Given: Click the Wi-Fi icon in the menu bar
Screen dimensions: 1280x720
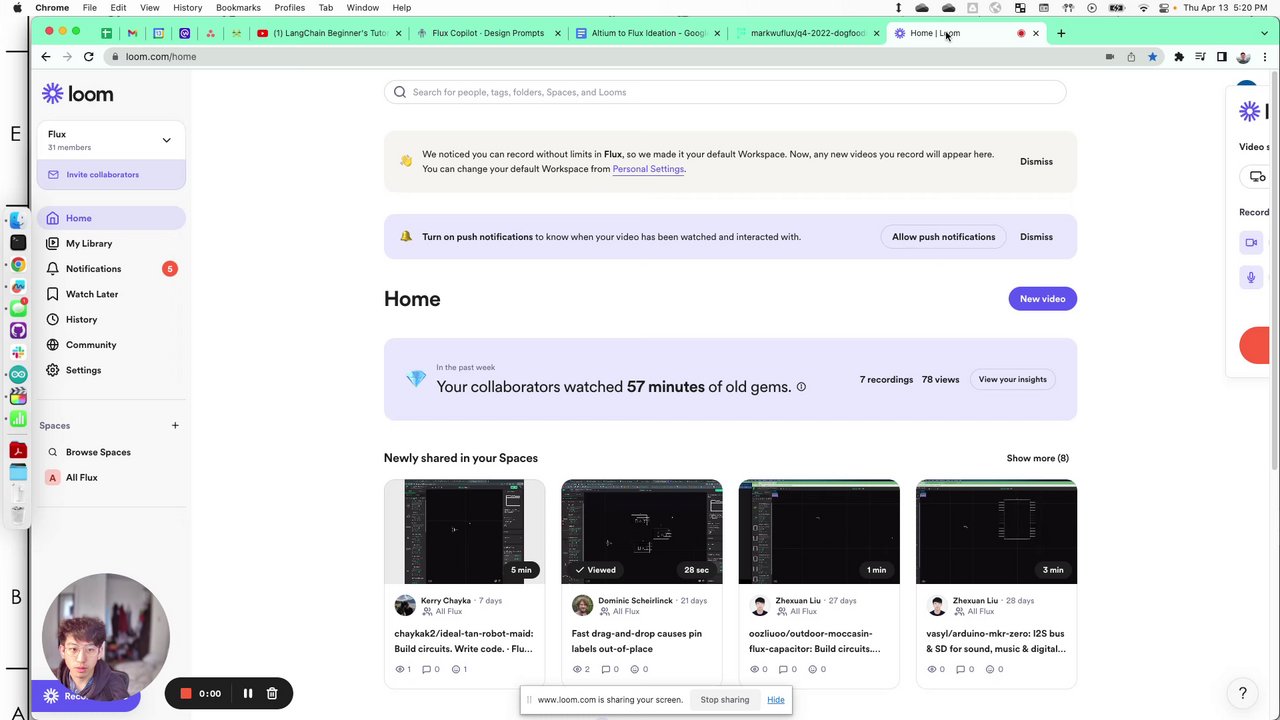Looking at the screenshot, I should point(1144,8).
